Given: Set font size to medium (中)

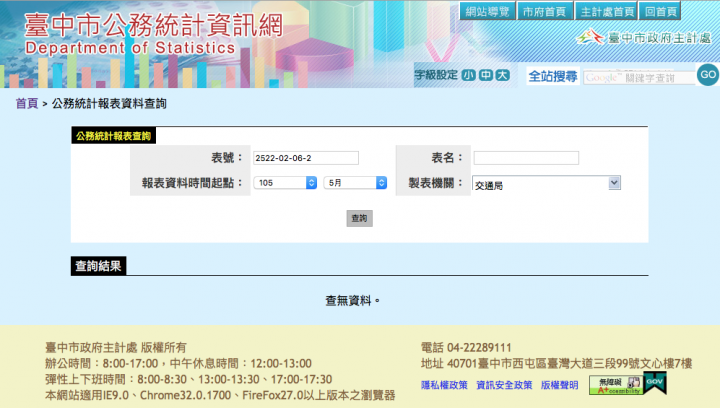Looking at the screenshot, I should pos(486,75).
